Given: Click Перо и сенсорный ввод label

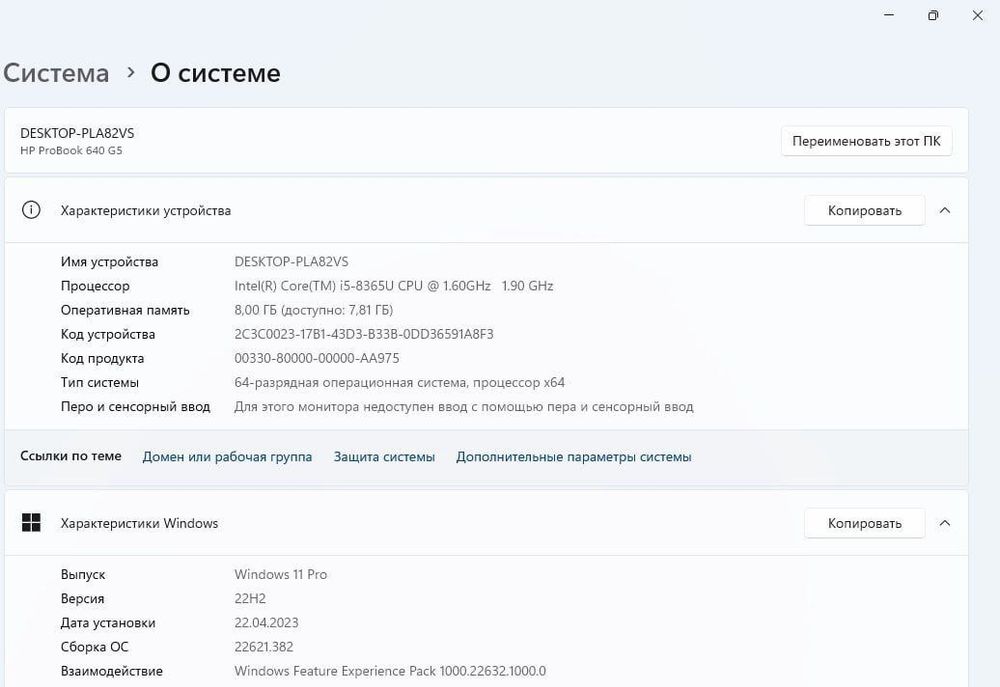Looking at the screenshot, I should [x=135, y=406].
